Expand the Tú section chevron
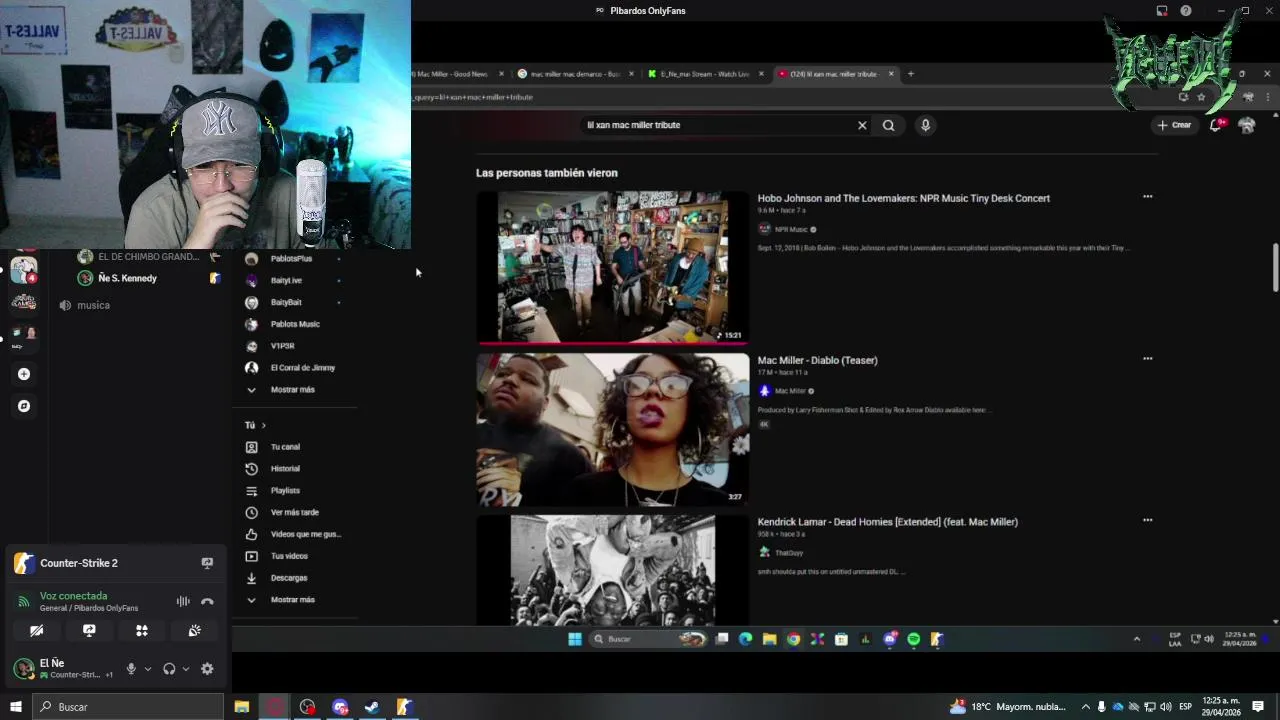 click(263, 425)
